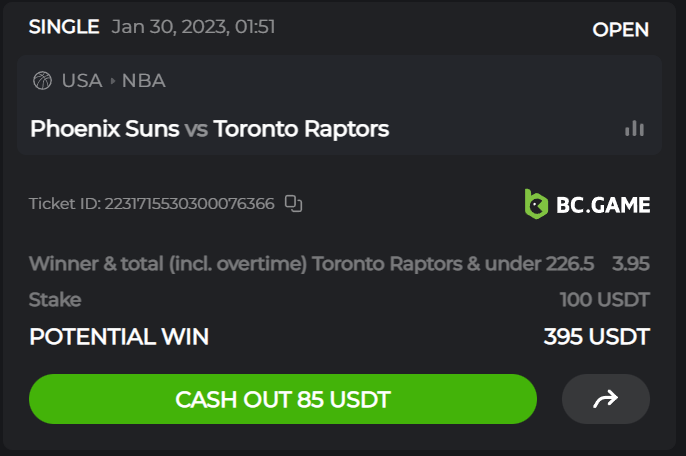Click the basketball sport icon
686x456 pixels.
coord(42,81)
